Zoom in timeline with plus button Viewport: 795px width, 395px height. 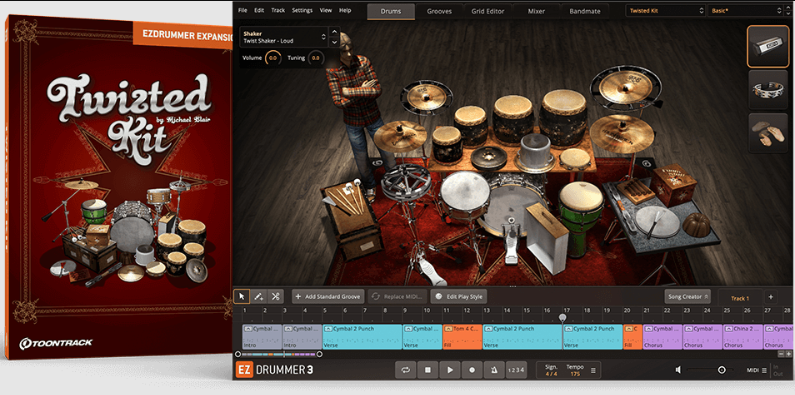click(x=788, y=354)
